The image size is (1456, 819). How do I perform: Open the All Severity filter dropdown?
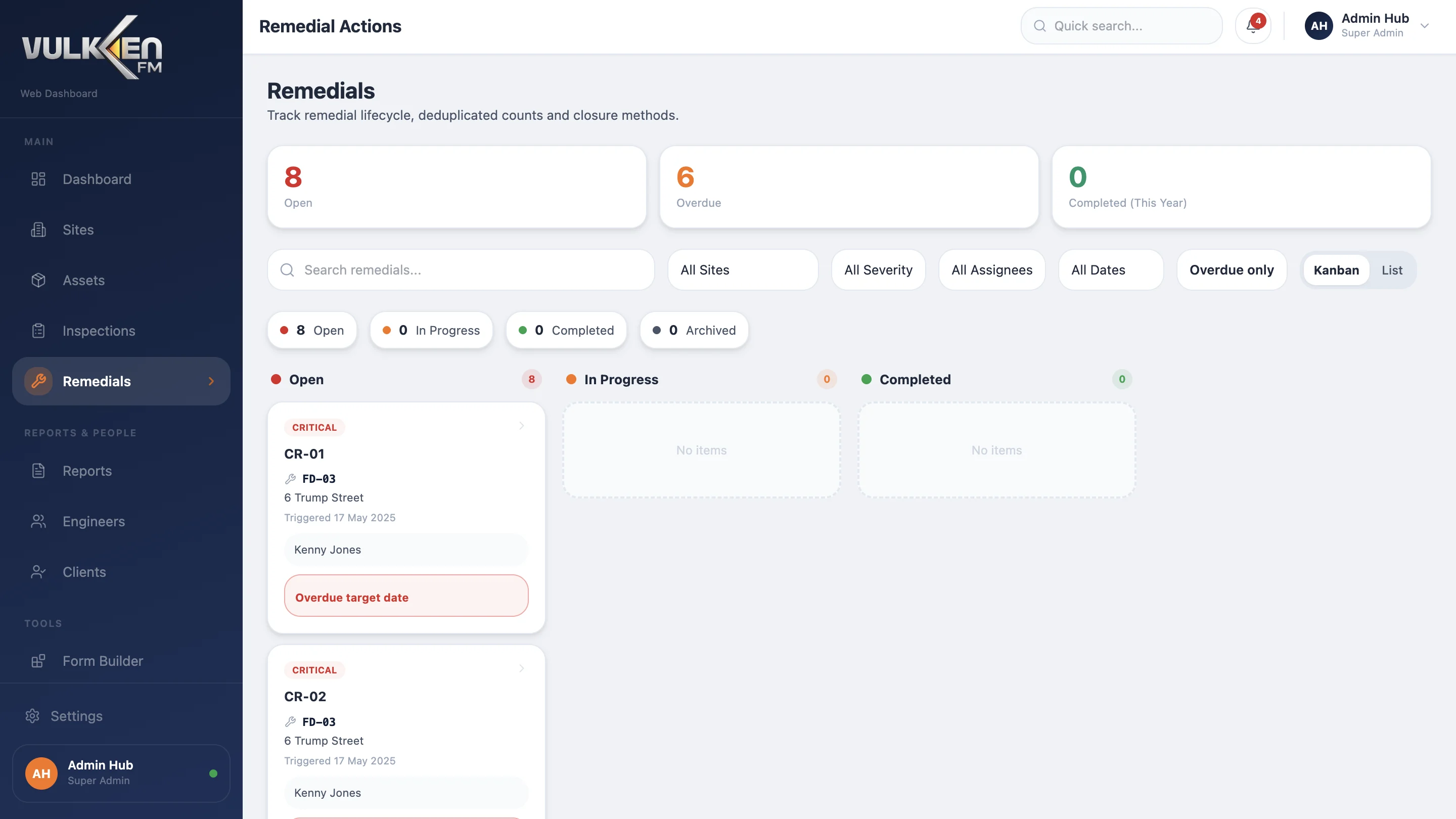coord(878,269)
